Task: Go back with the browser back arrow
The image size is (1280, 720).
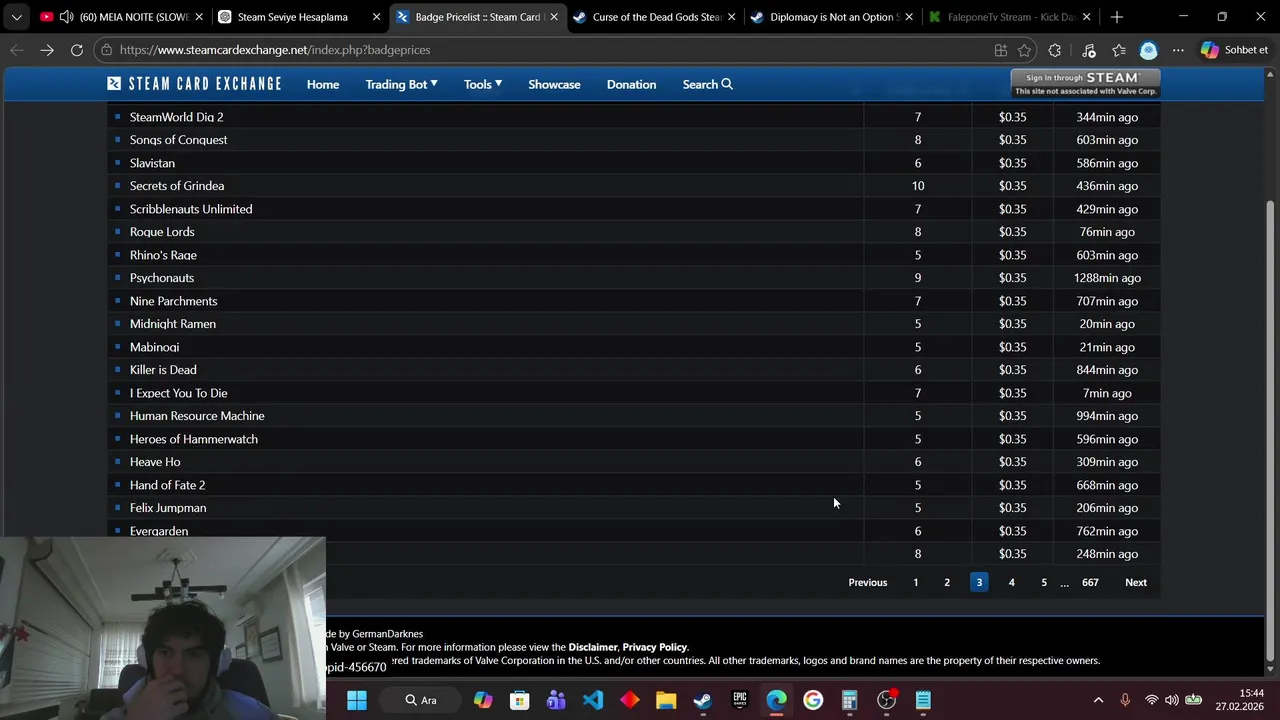Action: 17,50
